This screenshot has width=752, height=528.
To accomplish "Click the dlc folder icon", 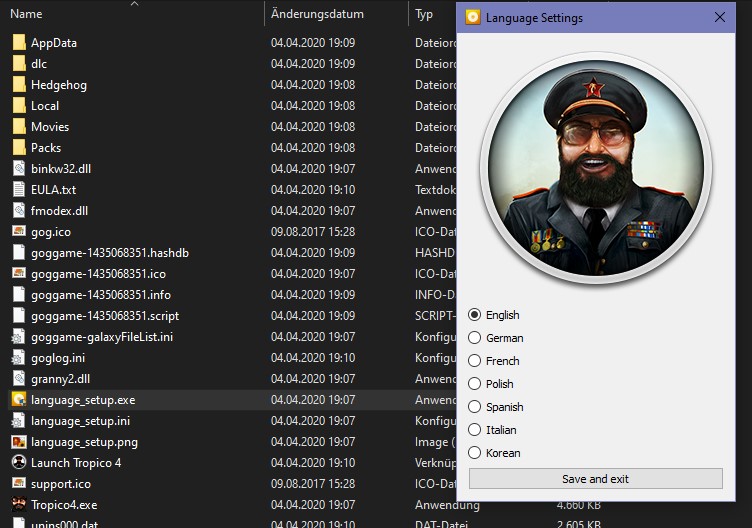I will click(x=19, y=63).
